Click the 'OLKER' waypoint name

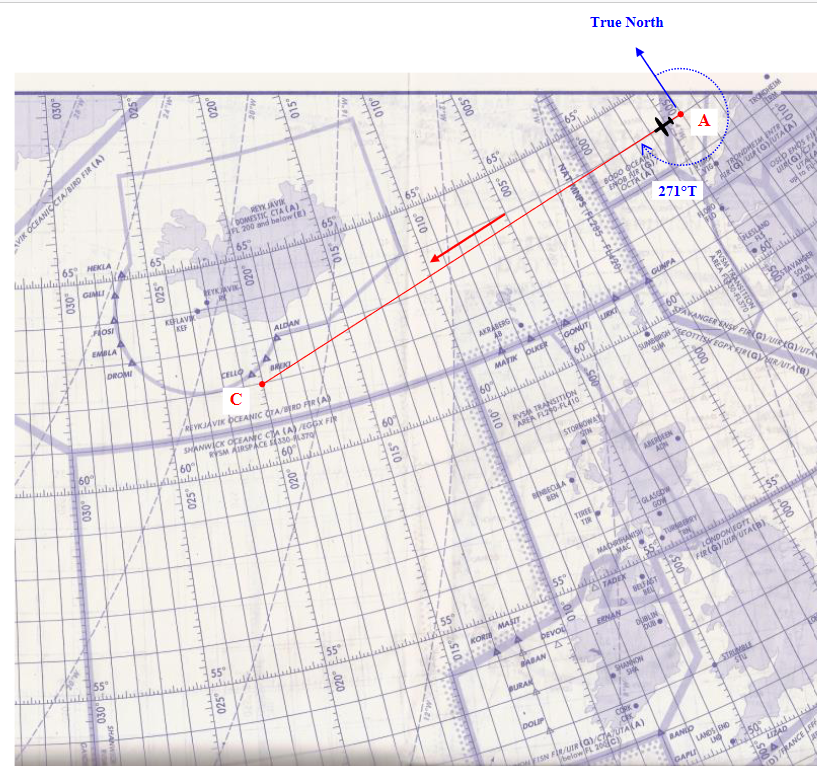pyautogui.click(x=537, y=348)
